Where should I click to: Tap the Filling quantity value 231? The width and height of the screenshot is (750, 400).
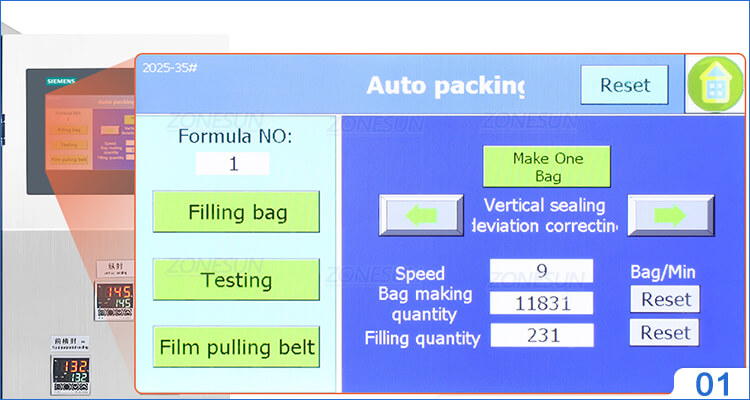pyautogui.click(x=541, y=336)
